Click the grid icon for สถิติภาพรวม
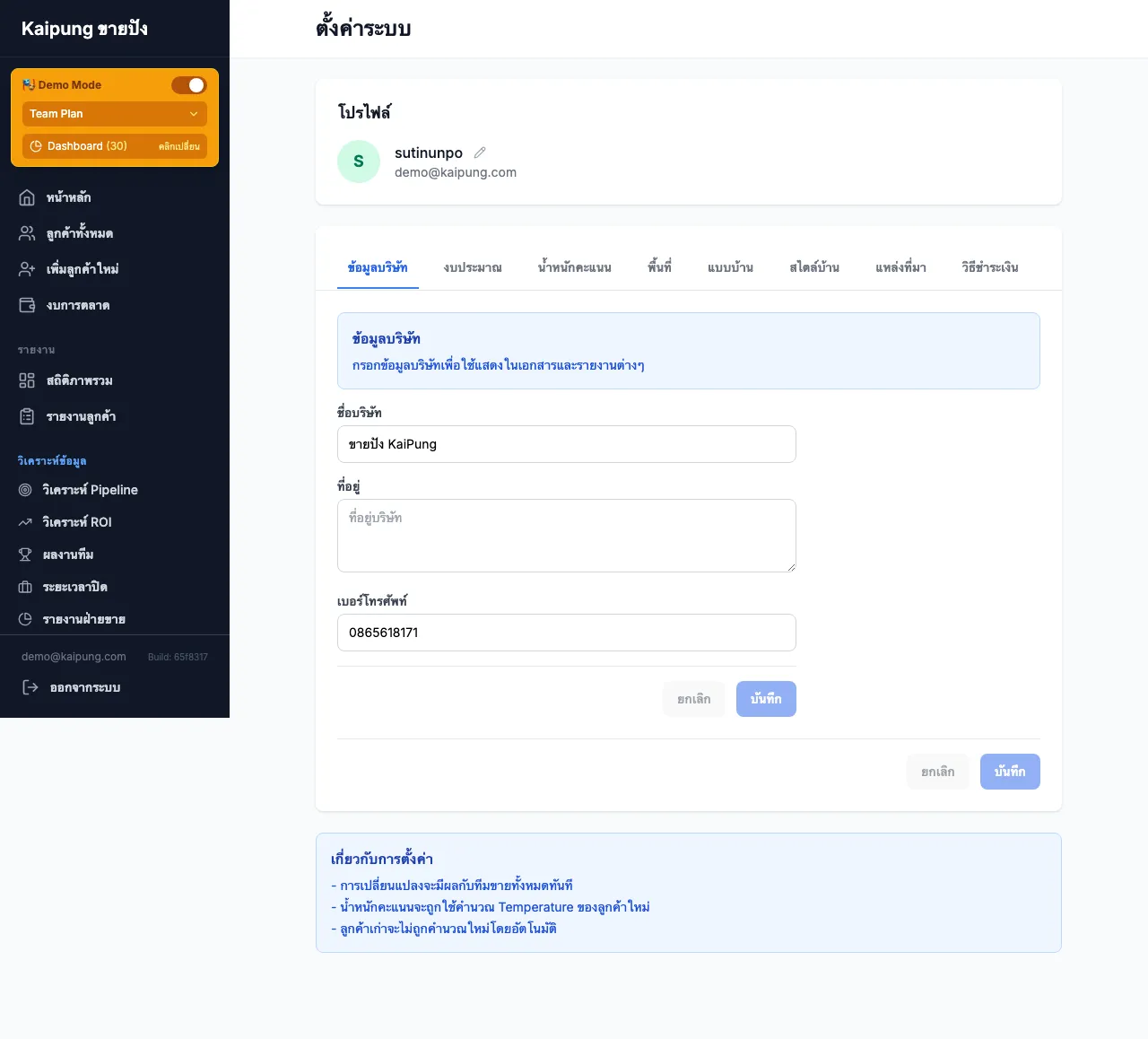The image size is (1148, 1039). tap(27, 380)
